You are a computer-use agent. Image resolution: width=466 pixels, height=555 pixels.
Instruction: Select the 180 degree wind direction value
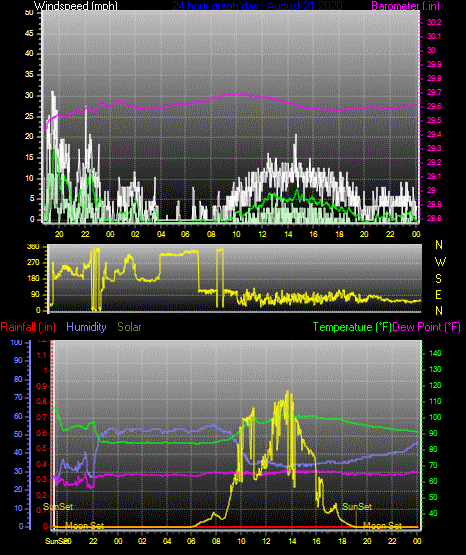(33, 279)
